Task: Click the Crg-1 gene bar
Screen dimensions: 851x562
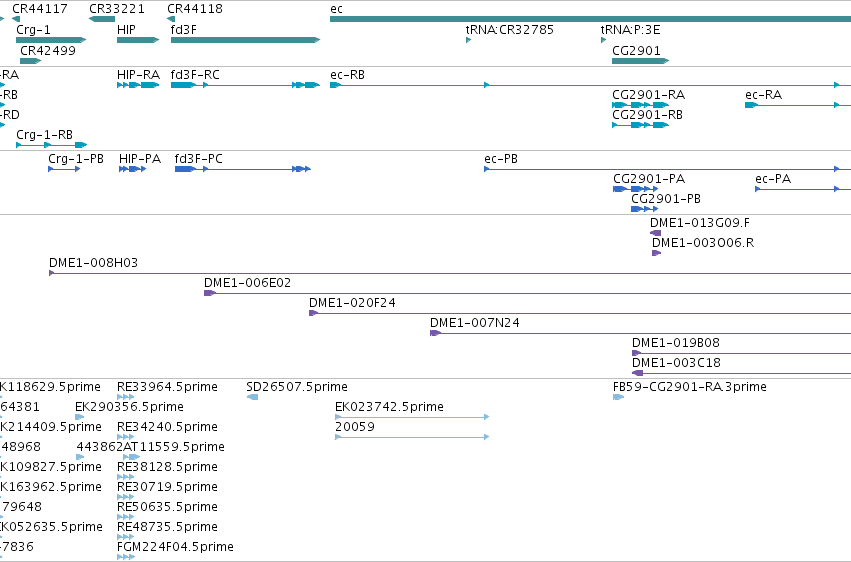Action: (x=51, y=40)
